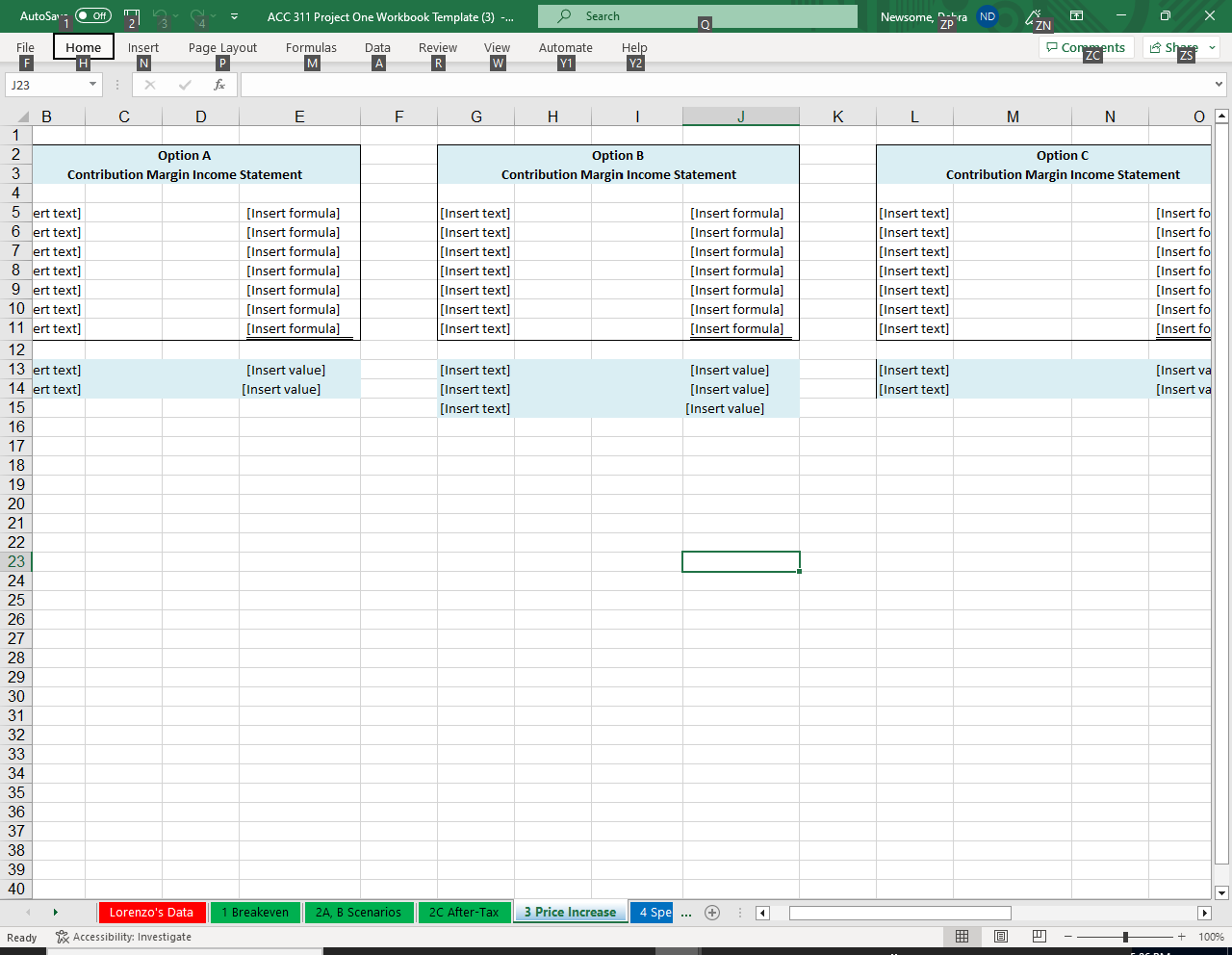This screenshot has height=955, width=1232.
Task: Open the Automate tab
Action: (x=566, y=47)
